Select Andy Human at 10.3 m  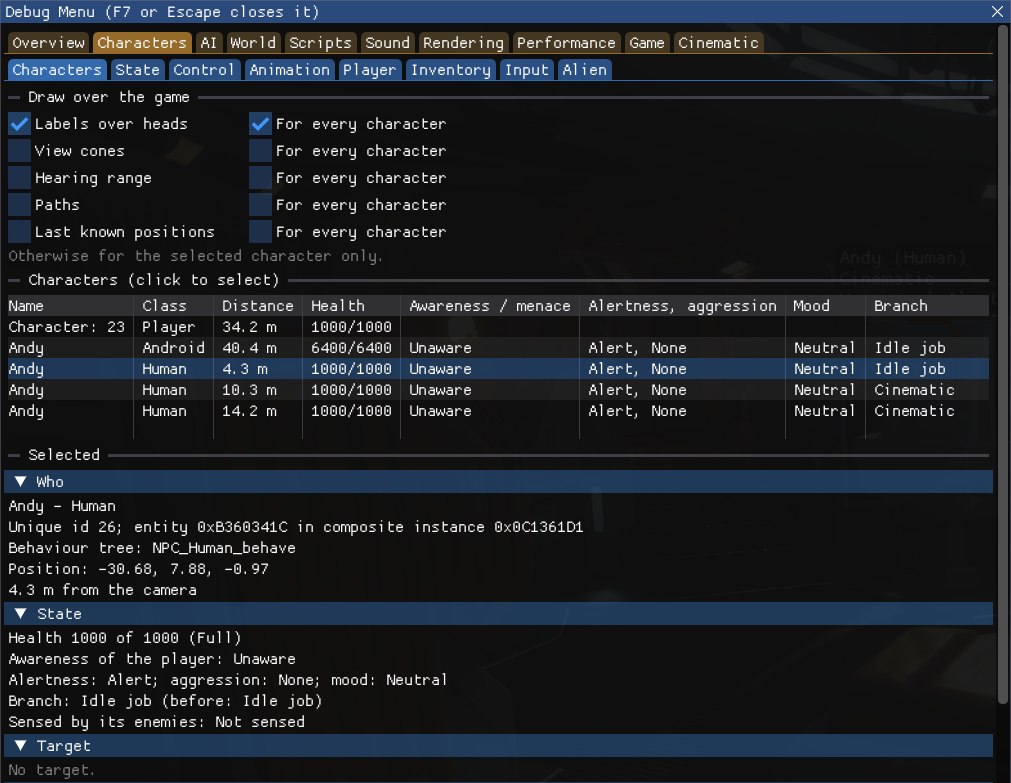[498, 390]
